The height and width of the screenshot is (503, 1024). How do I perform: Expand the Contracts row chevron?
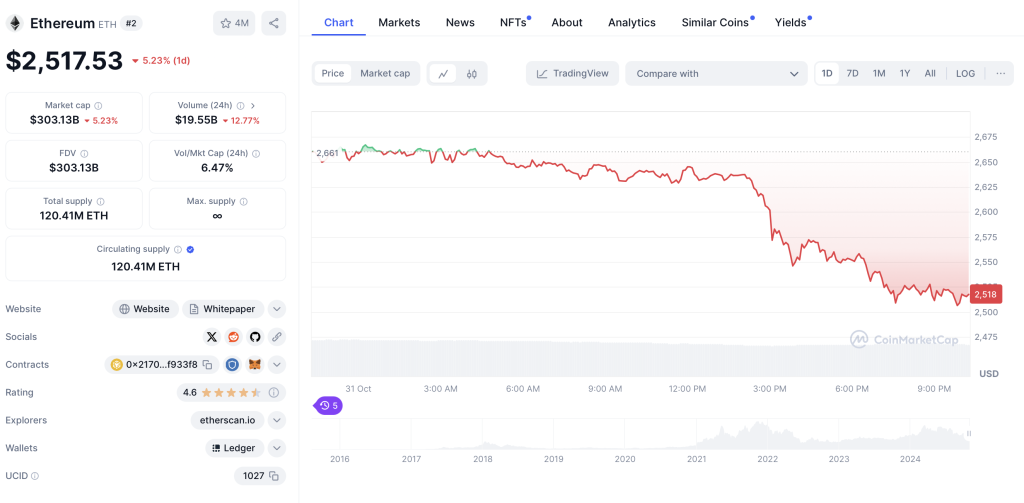click(x=277, y=365)
